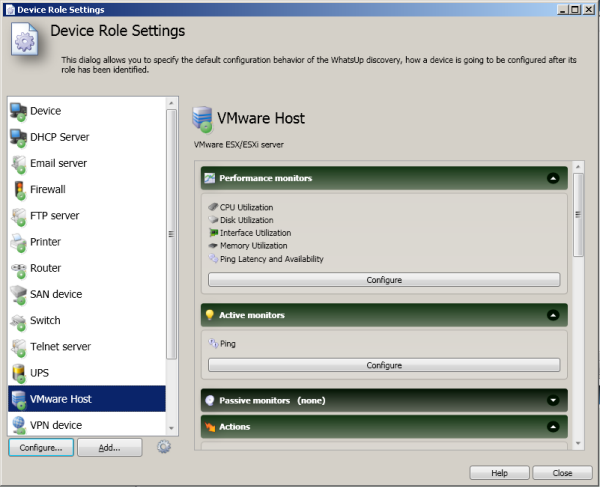Select Telnet server role
Screen dimensions: 600x487
(x=60, y=347)
